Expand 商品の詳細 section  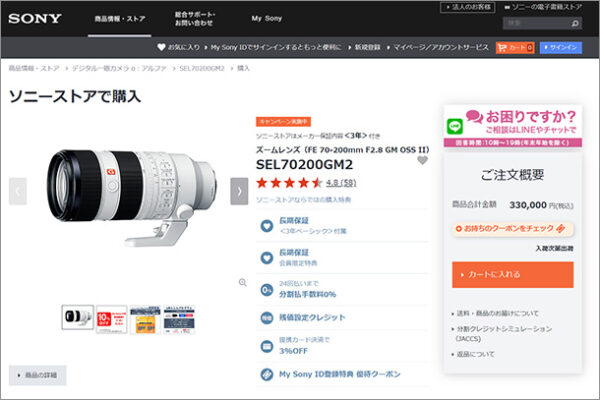[x=38, y=375]
